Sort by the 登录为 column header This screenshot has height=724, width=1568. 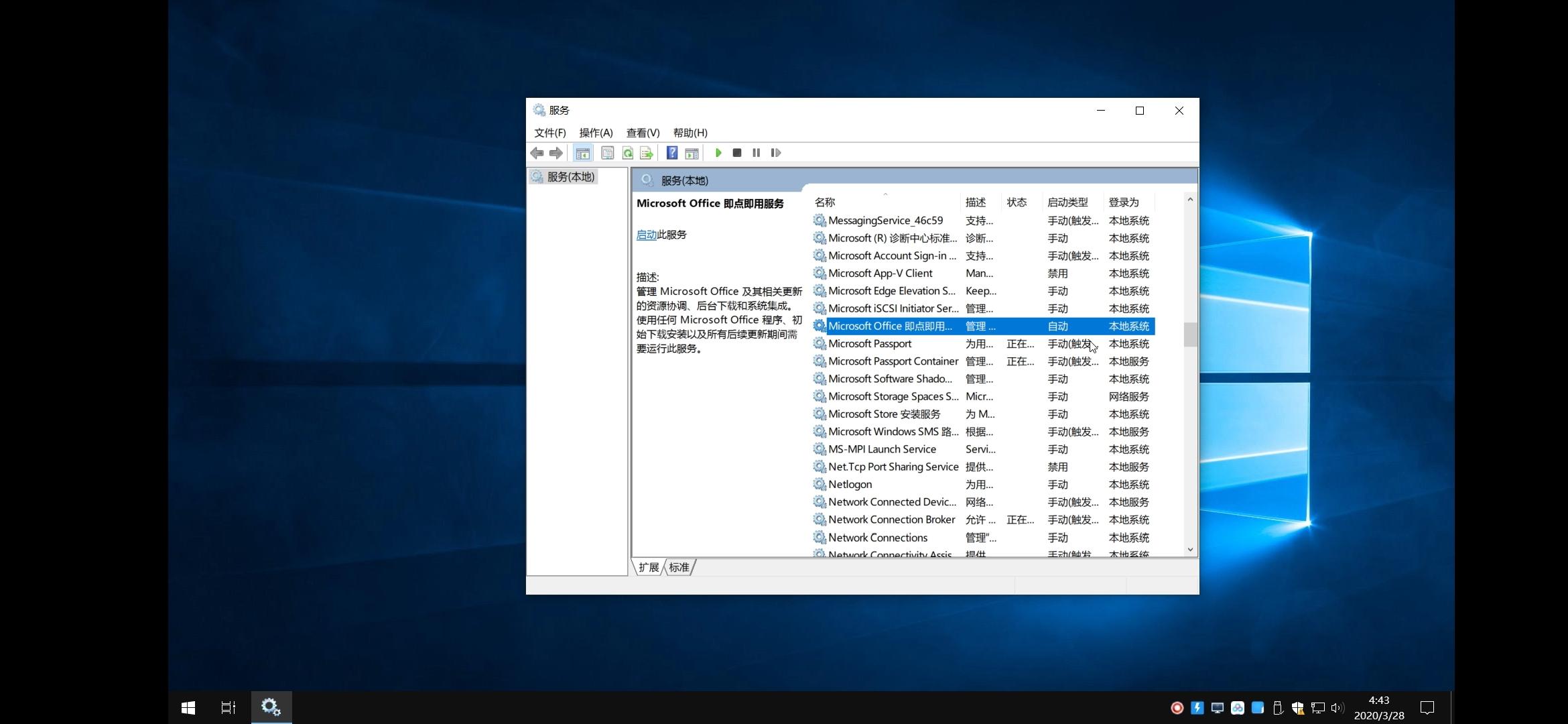(x=1130, y=202)
